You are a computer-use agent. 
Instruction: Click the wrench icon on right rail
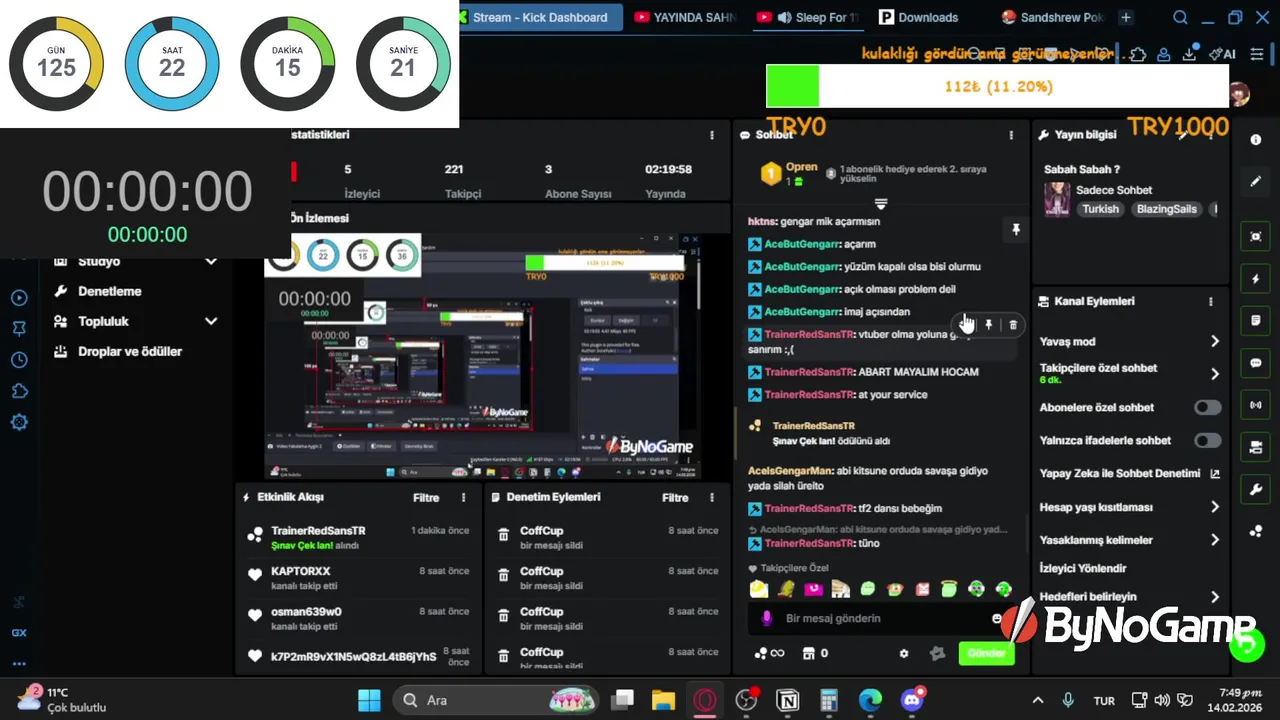(x=1256, y=489)
